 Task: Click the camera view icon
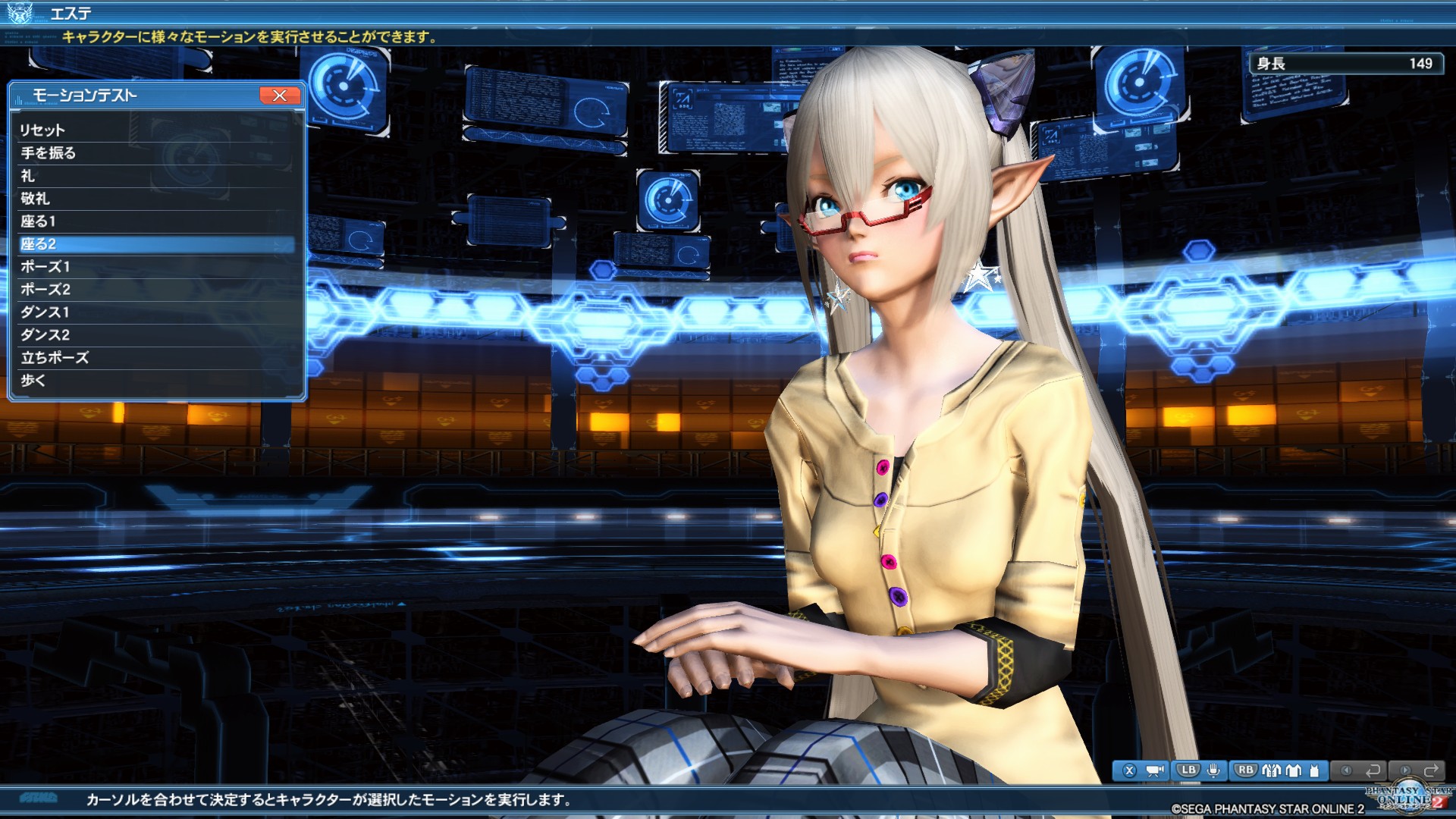pyautogui.click(x=1155, y=770)
